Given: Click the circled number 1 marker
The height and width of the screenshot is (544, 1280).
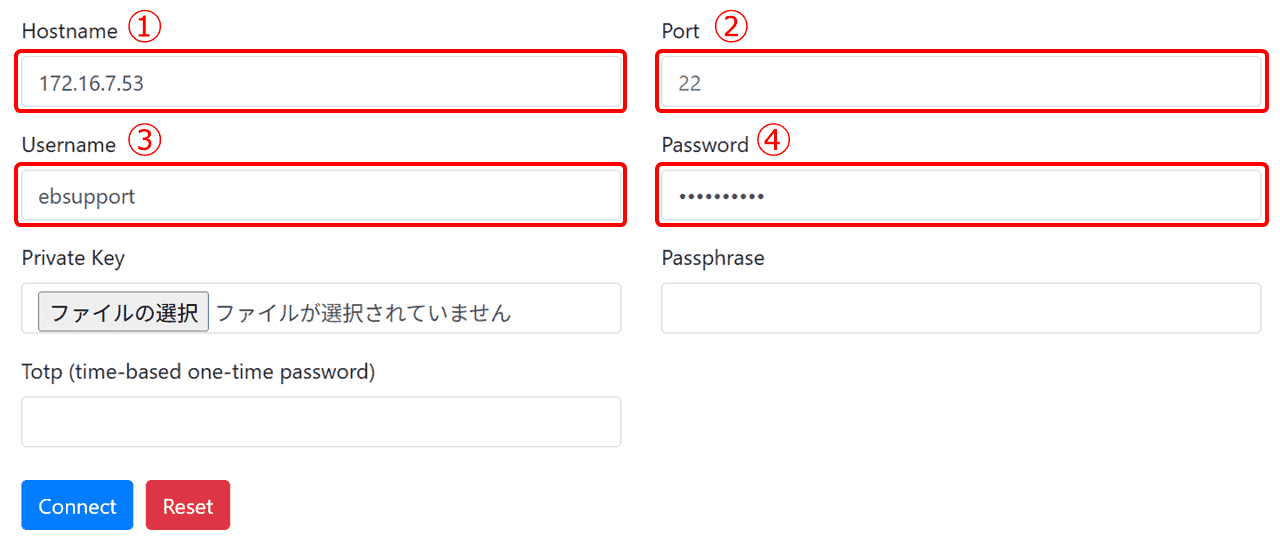Looking at the screenshot, I should [147, 29].
